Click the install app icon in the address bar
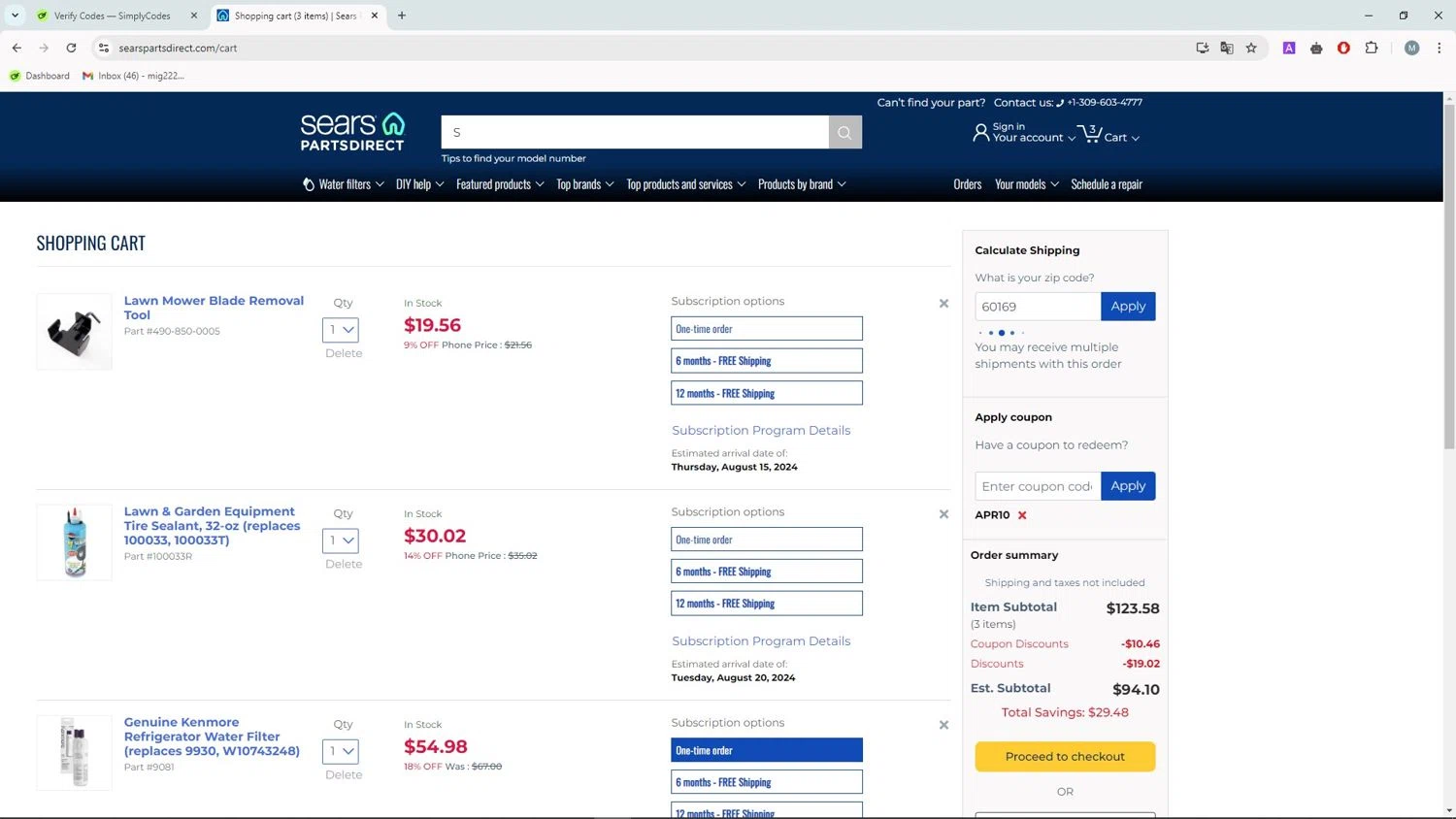The width and height of the screenshot is (1456, 819). (x=1203, y=48)
